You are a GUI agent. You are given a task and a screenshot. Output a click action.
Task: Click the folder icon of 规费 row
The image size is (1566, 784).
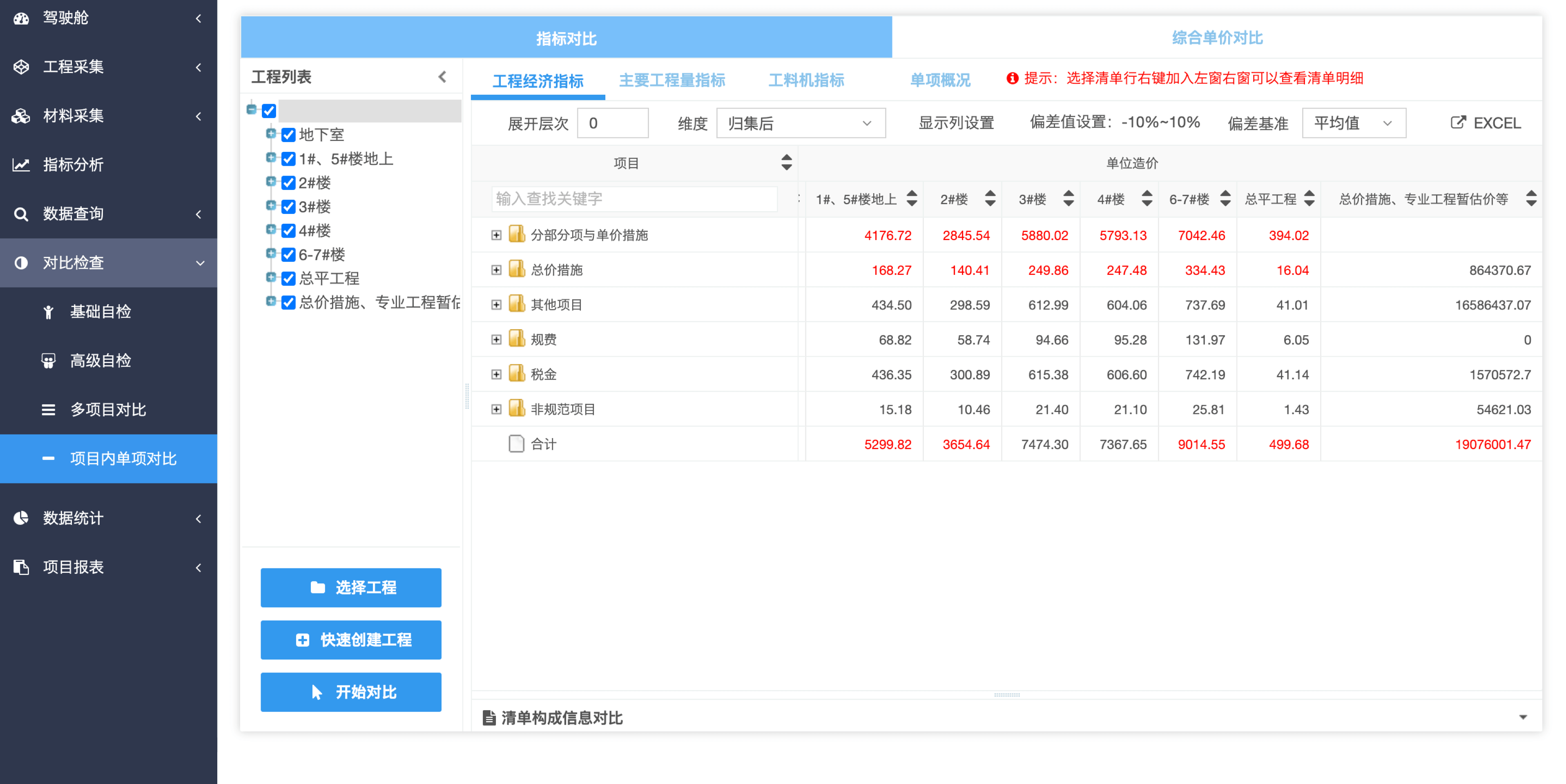[x=517, y=339]
